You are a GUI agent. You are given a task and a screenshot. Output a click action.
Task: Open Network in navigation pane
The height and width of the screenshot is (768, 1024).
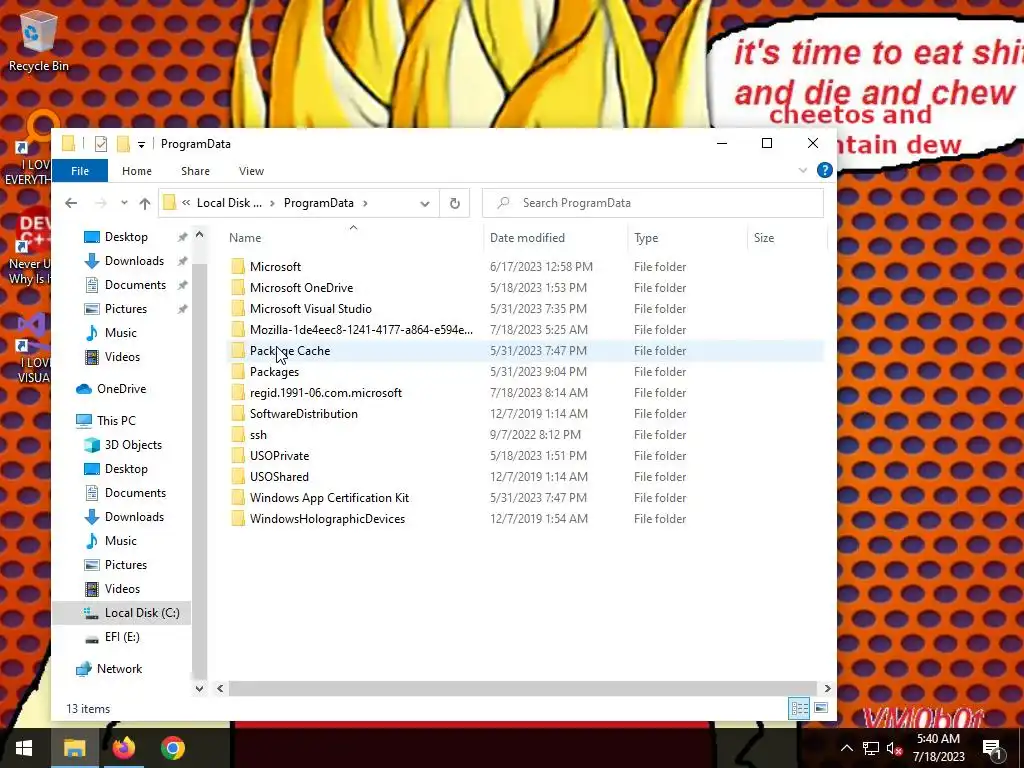coord(119,669)
